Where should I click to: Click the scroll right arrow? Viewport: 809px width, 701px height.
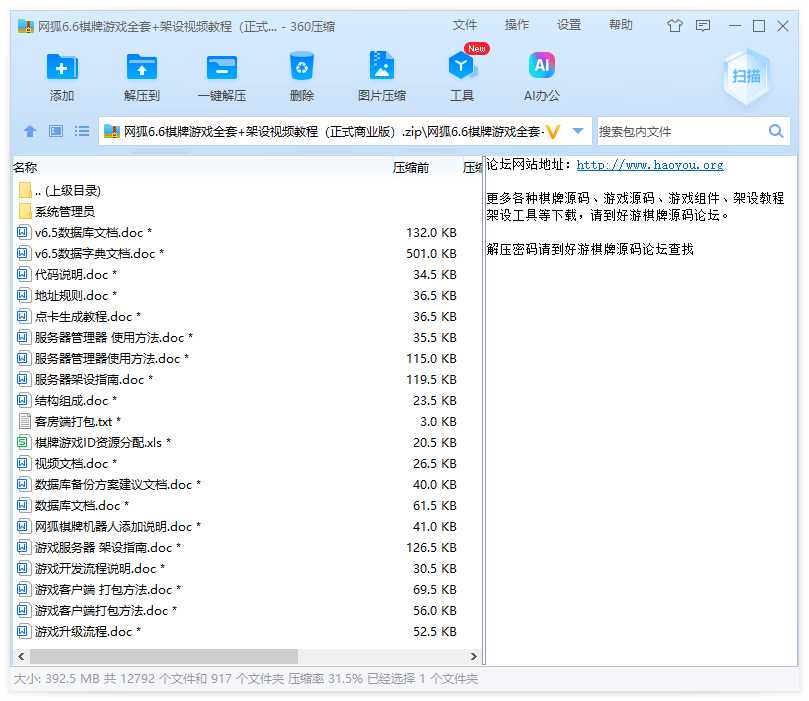coord(474,656)
